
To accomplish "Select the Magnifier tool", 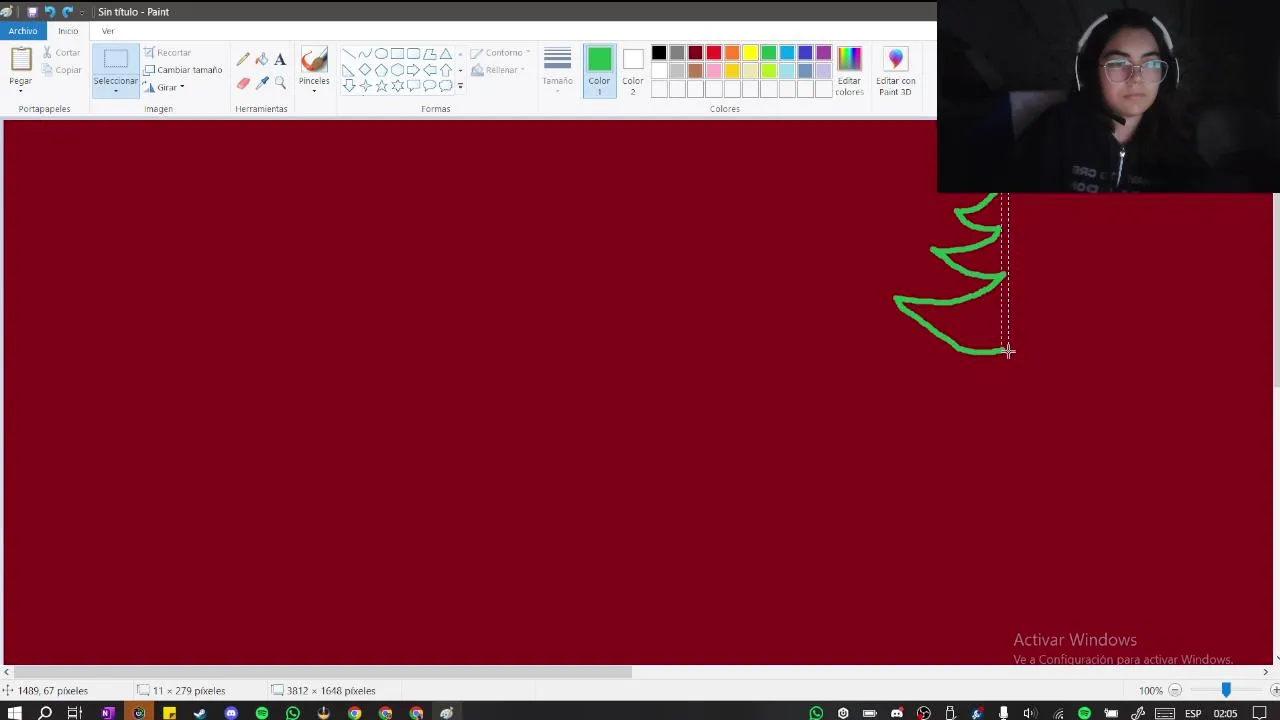I will [x=280, y=83].
